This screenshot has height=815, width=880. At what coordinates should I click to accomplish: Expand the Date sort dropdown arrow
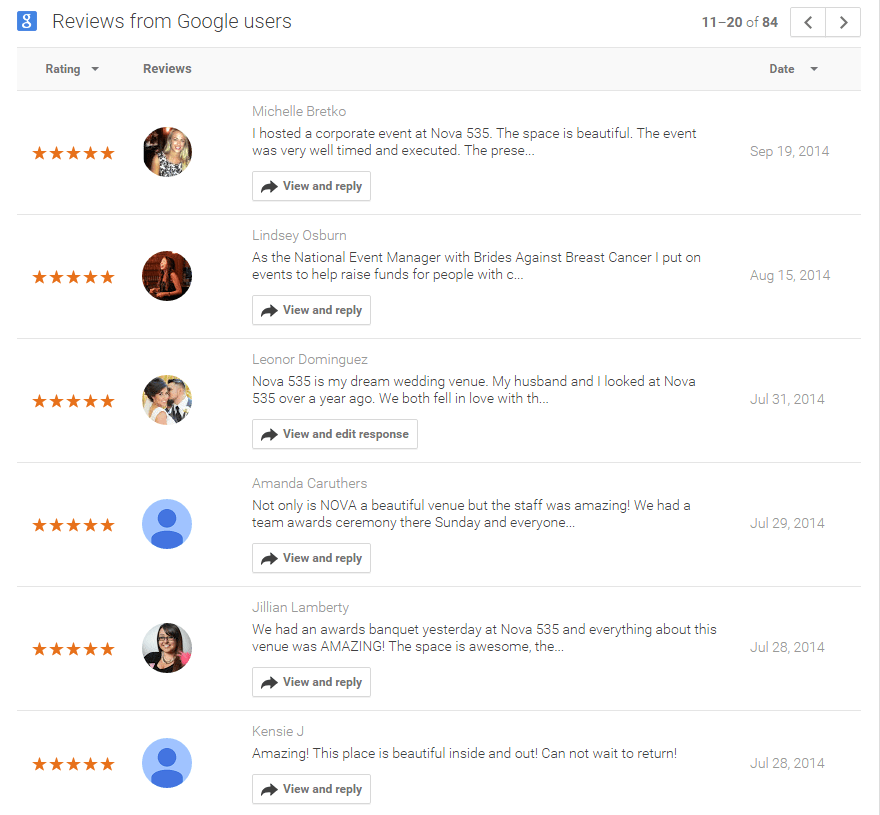pos(814,70)
